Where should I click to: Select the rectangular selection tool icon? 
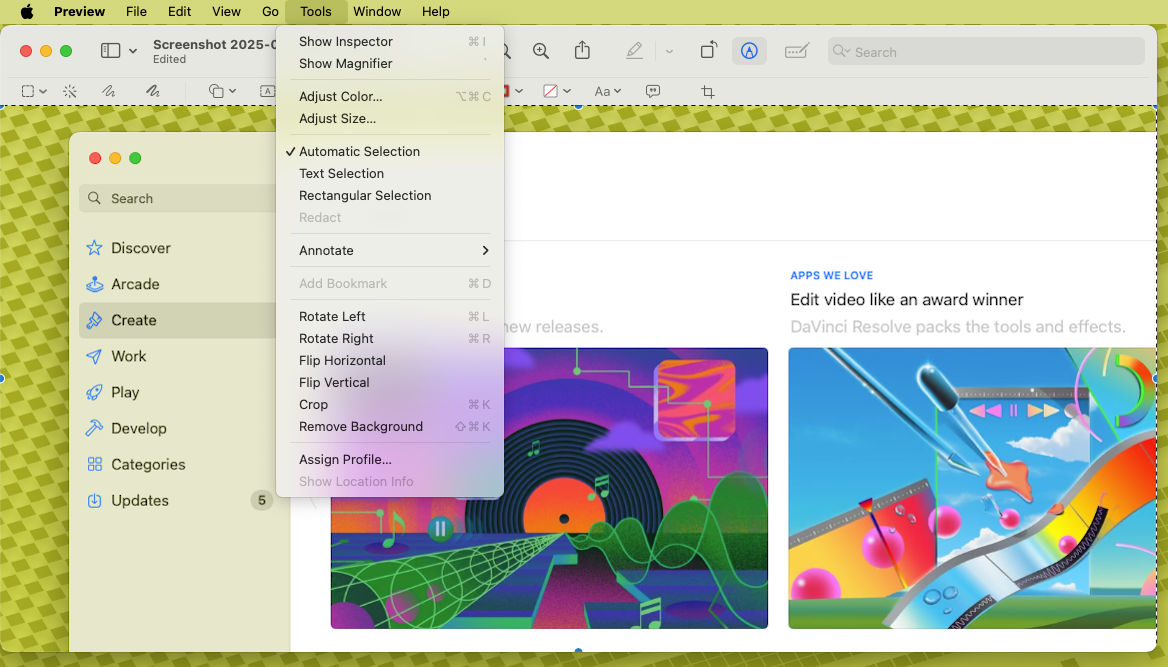pyautogui.click(x=28, y=91)
